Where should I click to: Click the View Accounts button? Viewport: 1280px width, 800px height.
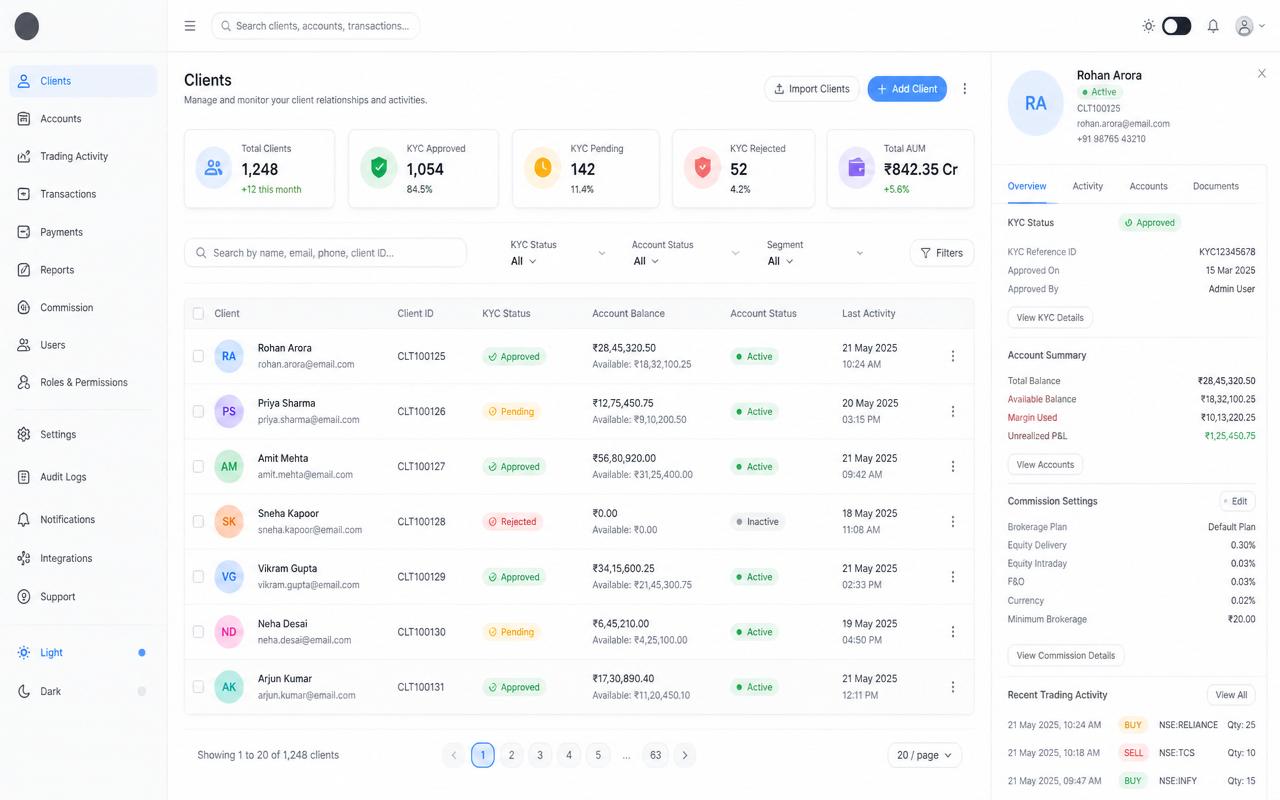(1045, 465)
